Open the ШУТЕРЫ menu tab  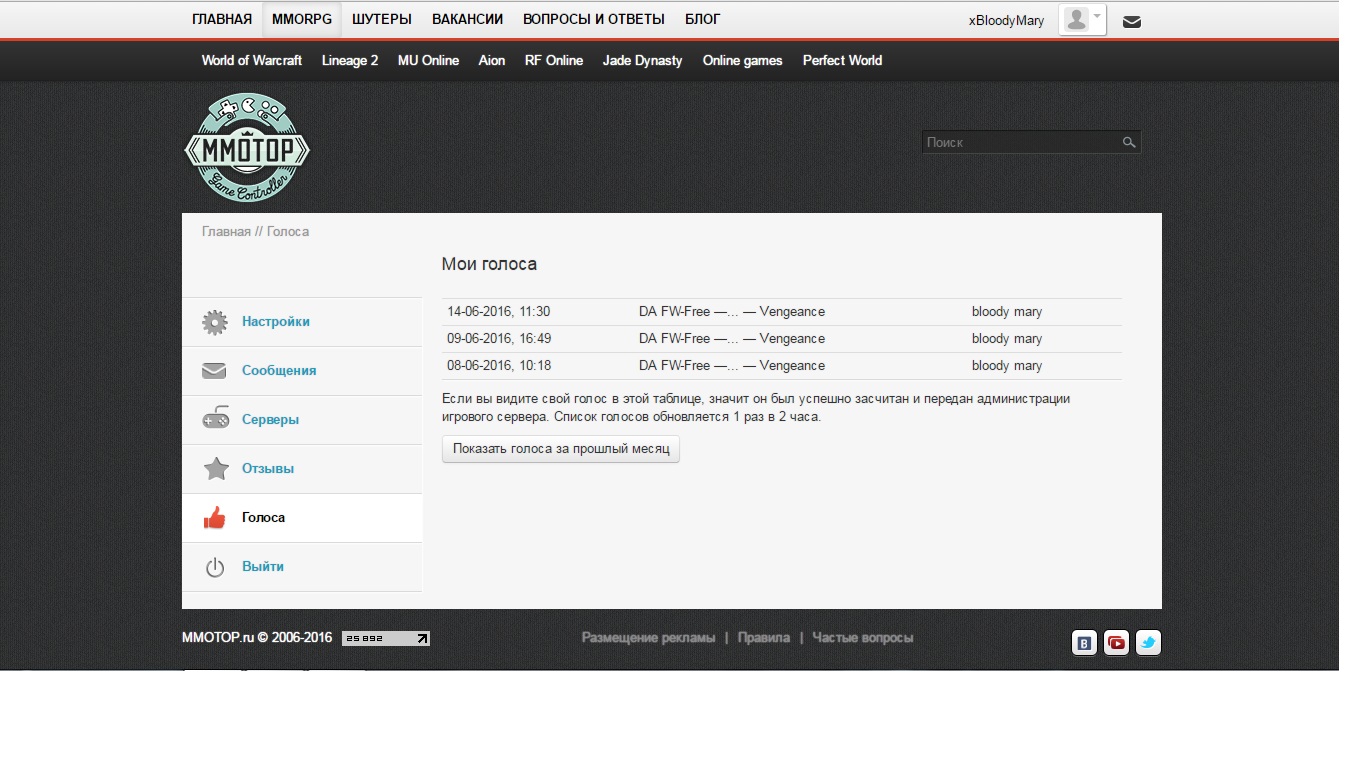[381, 19]
